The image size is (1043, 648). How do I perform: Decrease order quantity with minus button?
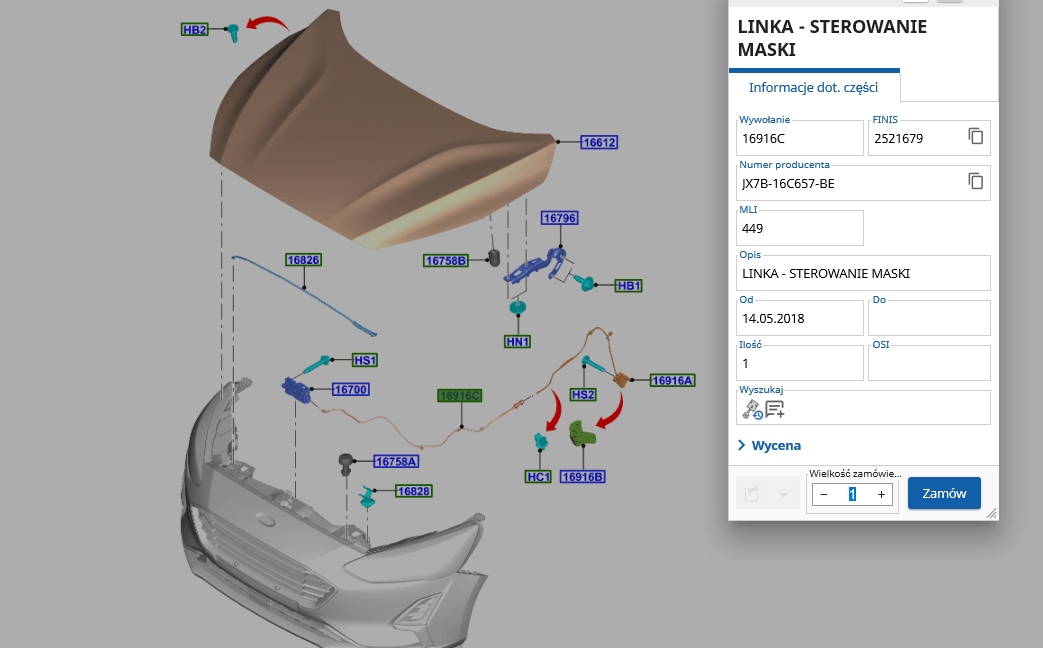click(x=823, y=494)
